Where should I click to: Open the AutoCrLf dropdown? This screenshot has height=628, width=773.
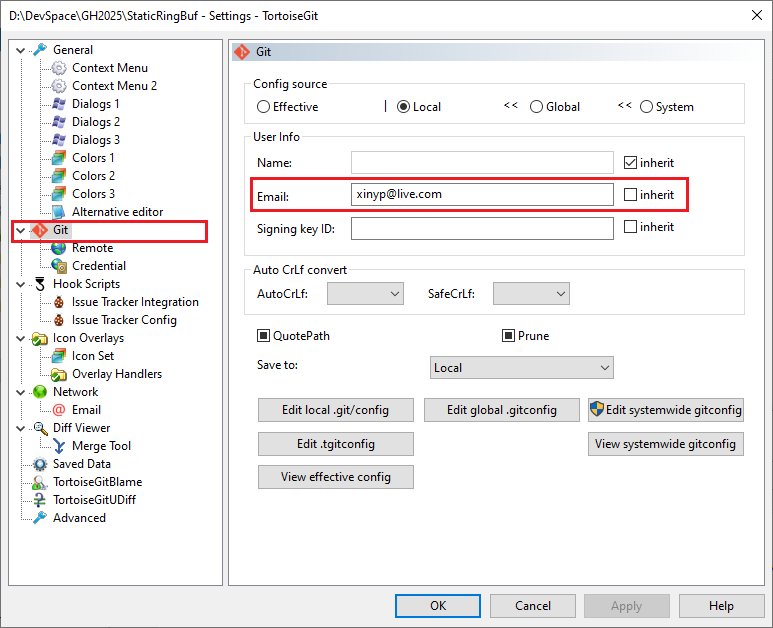365,294
